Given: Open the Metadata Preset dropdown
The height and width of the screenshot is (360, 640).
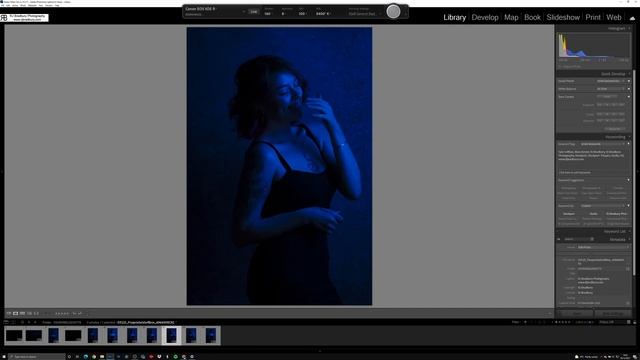Looking at the screenshot, I should [603, 247].
